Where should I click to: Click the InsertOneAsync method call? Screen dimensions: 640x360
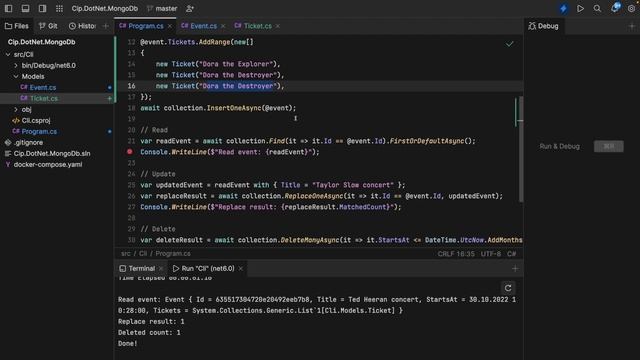(x=233, y=108)
